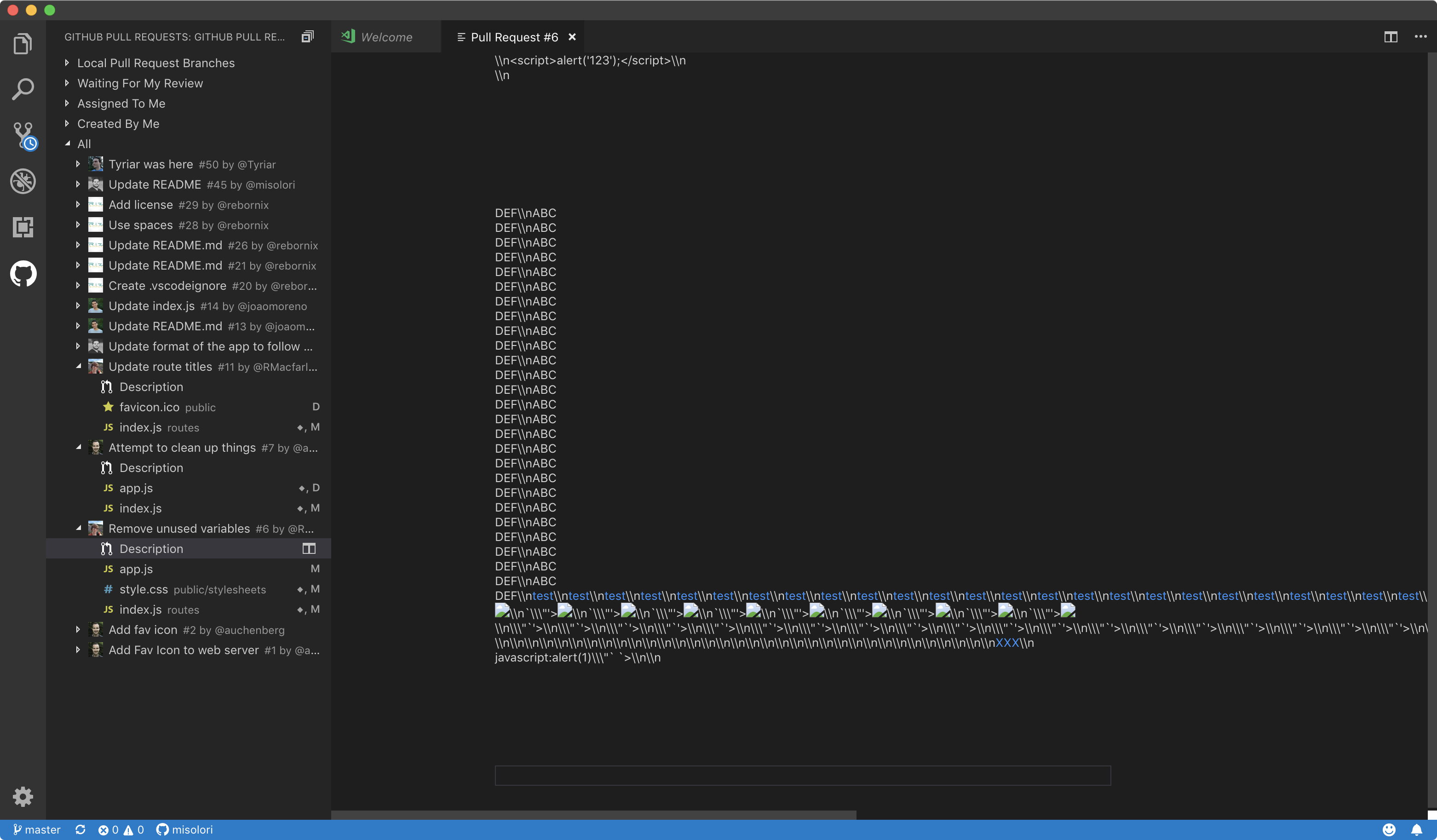The height and width of the screenshot is (840, 1437).
Task: Open the Search view
Action: coord(23,89)
